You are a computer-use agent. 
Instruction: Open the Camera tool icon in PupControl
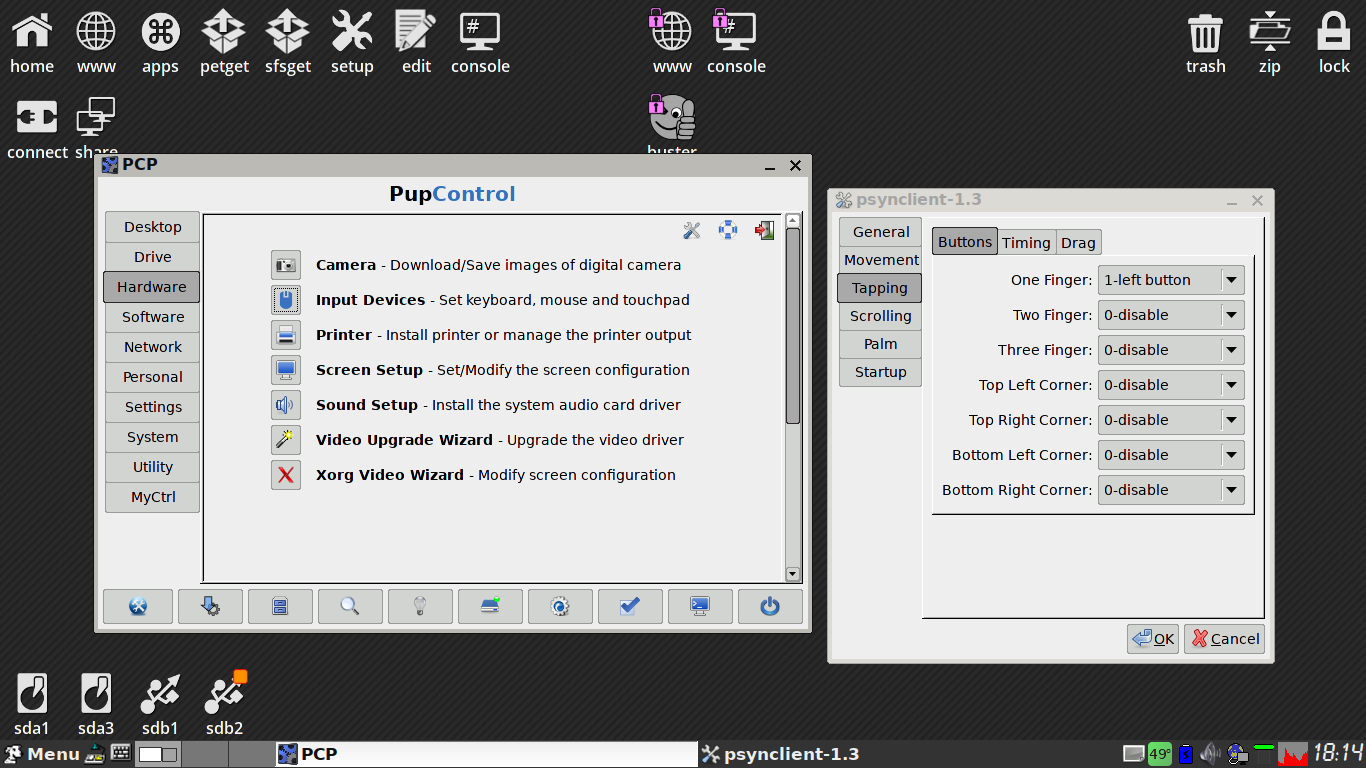[286, 265]
